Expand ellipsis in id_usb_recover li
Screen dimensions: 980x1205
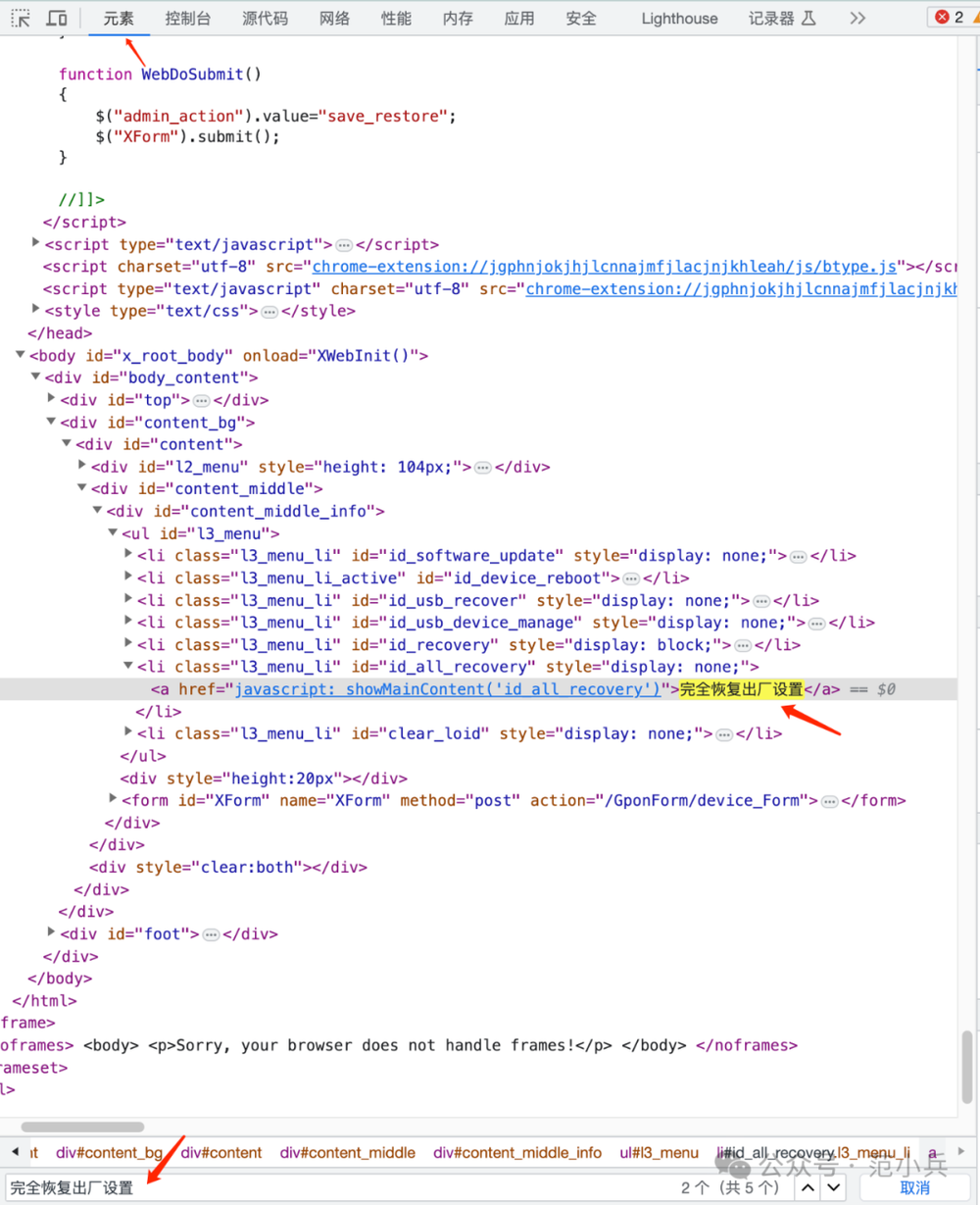[x=761, y=601]
